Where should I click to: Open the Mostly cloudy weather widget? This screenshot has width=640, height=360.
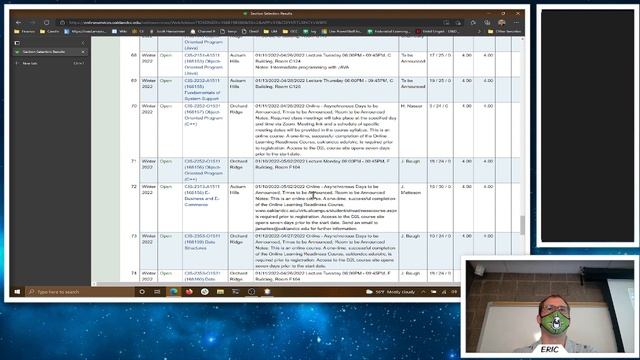pos(391,291)
